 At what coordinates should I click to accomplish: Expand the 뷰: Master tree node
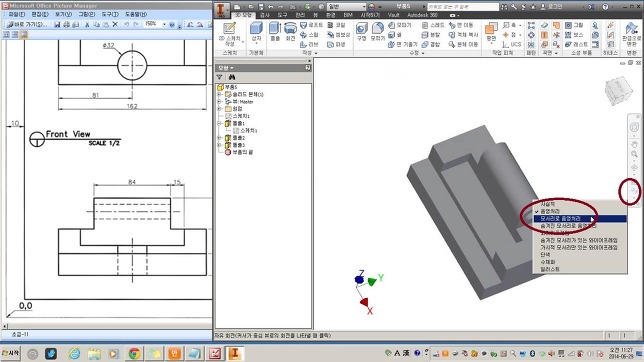[x=220, y=101]
